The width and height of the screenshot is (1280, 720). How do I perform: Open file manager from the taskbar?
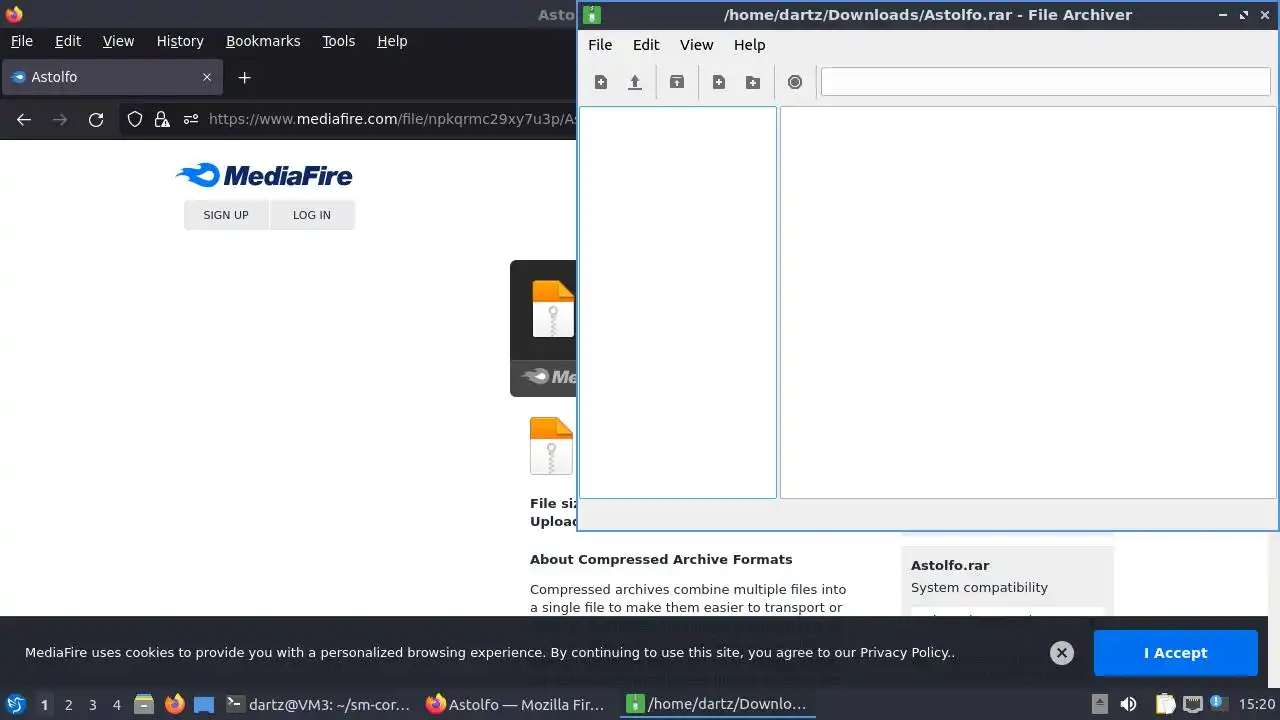(x=144, y=705)
